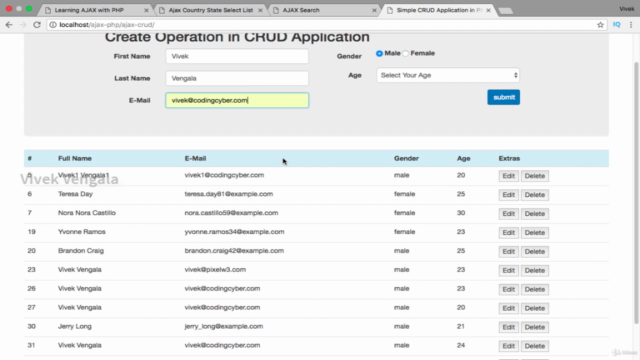Viewport: 640px width, 360px height.
Task: Open a new tab with the new-tab button
Action: tap(505, 11)
